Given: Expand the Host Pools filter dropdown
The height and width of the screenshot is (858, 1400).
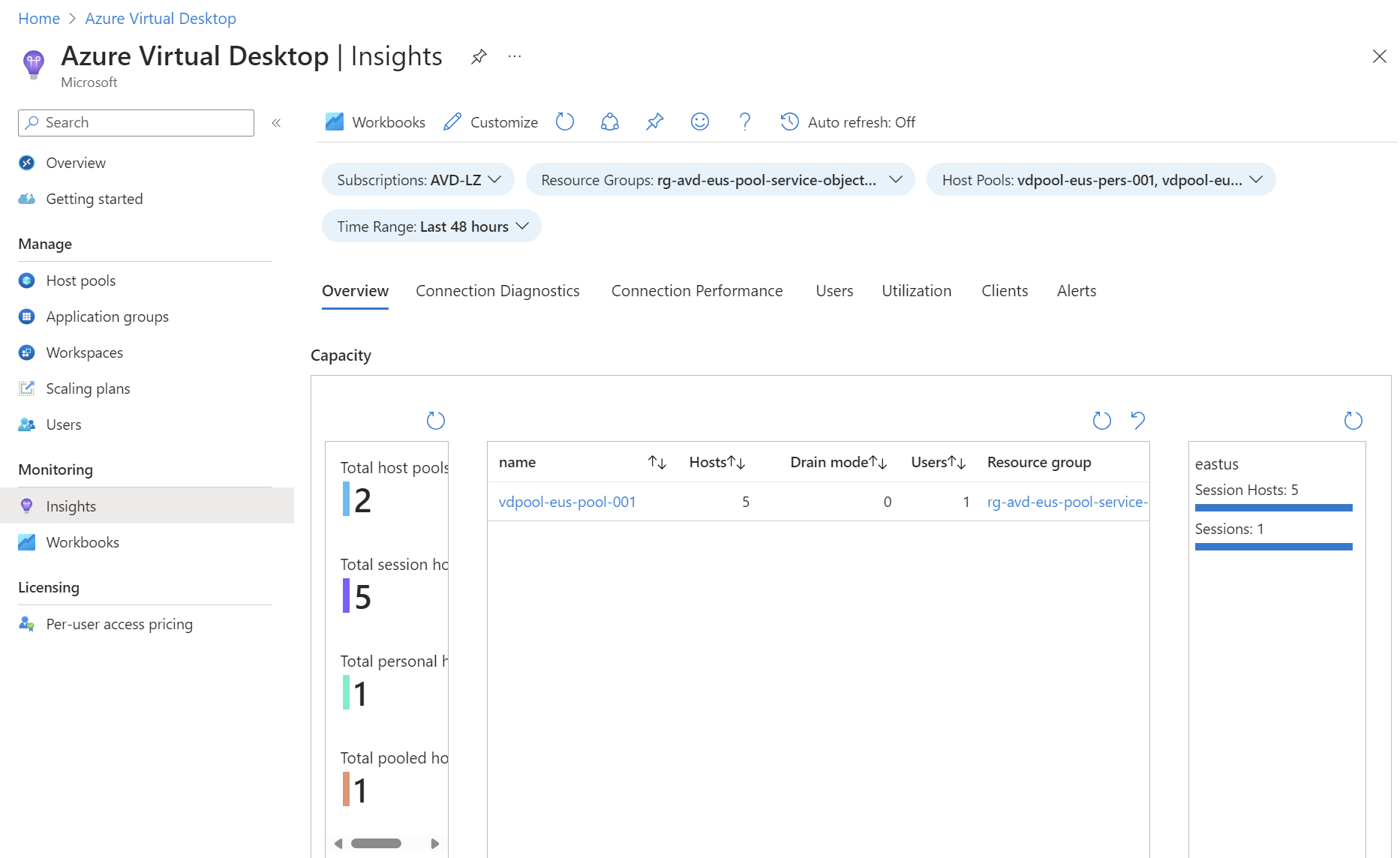Looking at the screenshot, I should 1101,180.
